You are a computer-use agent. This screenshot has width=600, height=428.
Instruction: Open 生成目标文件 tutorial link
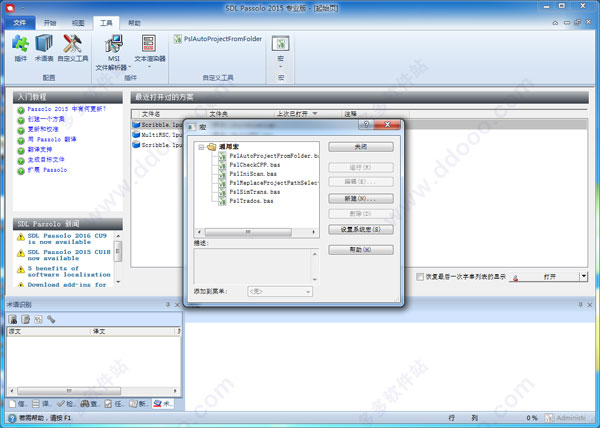point(46,159)
